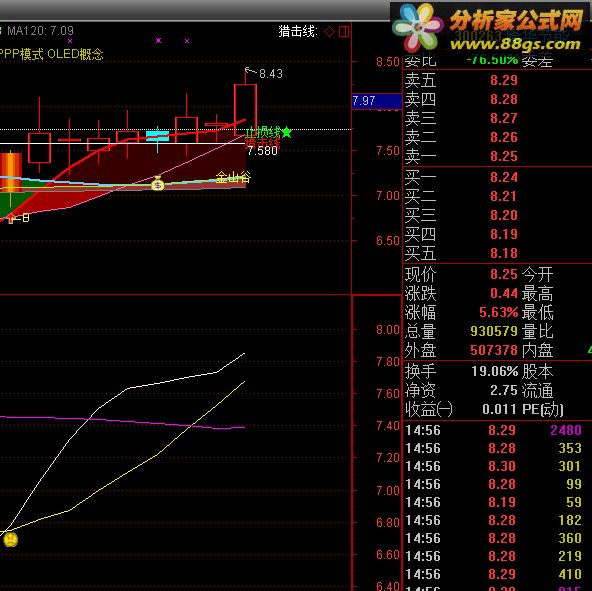592x591 pixels.
Task: Click the 金山谷 yellow label
Action: pyautogui.click(x=233, y=177)
